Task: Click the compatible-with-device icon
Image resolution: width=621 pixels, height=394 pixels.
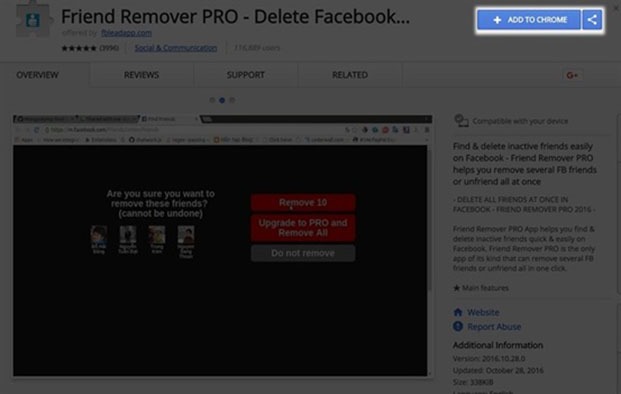Action: 461,120
